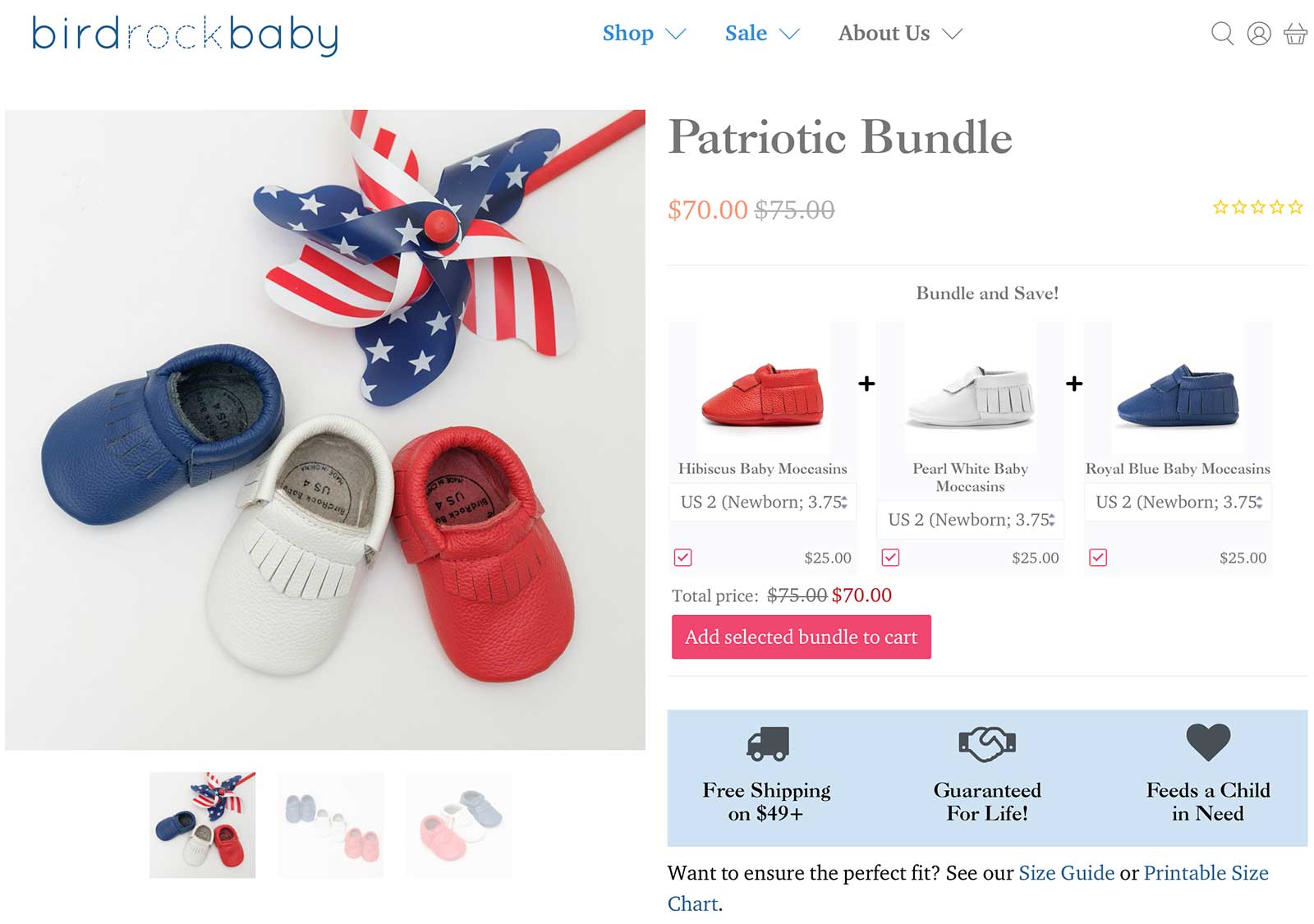Add selected bundle to cart
Screen dimensions: 1314x924
click(802, 637)
